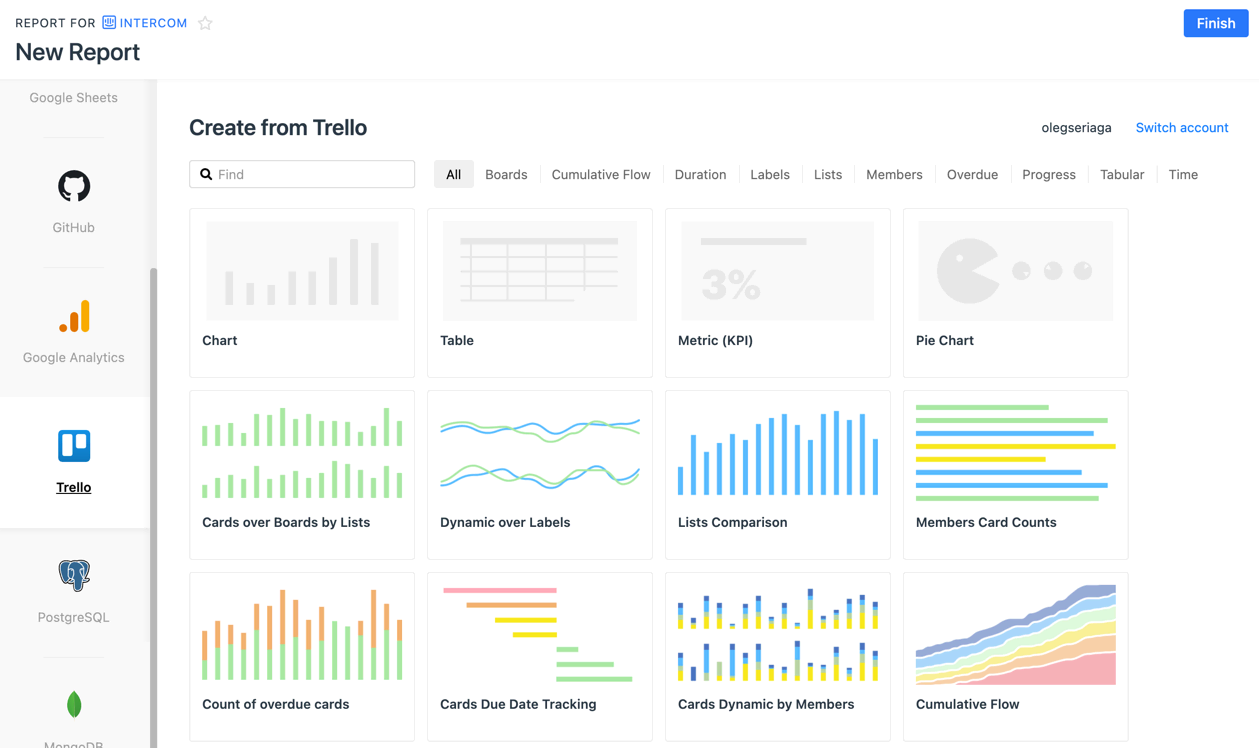Select the Metric (KPI) template thumbnail

778,271
